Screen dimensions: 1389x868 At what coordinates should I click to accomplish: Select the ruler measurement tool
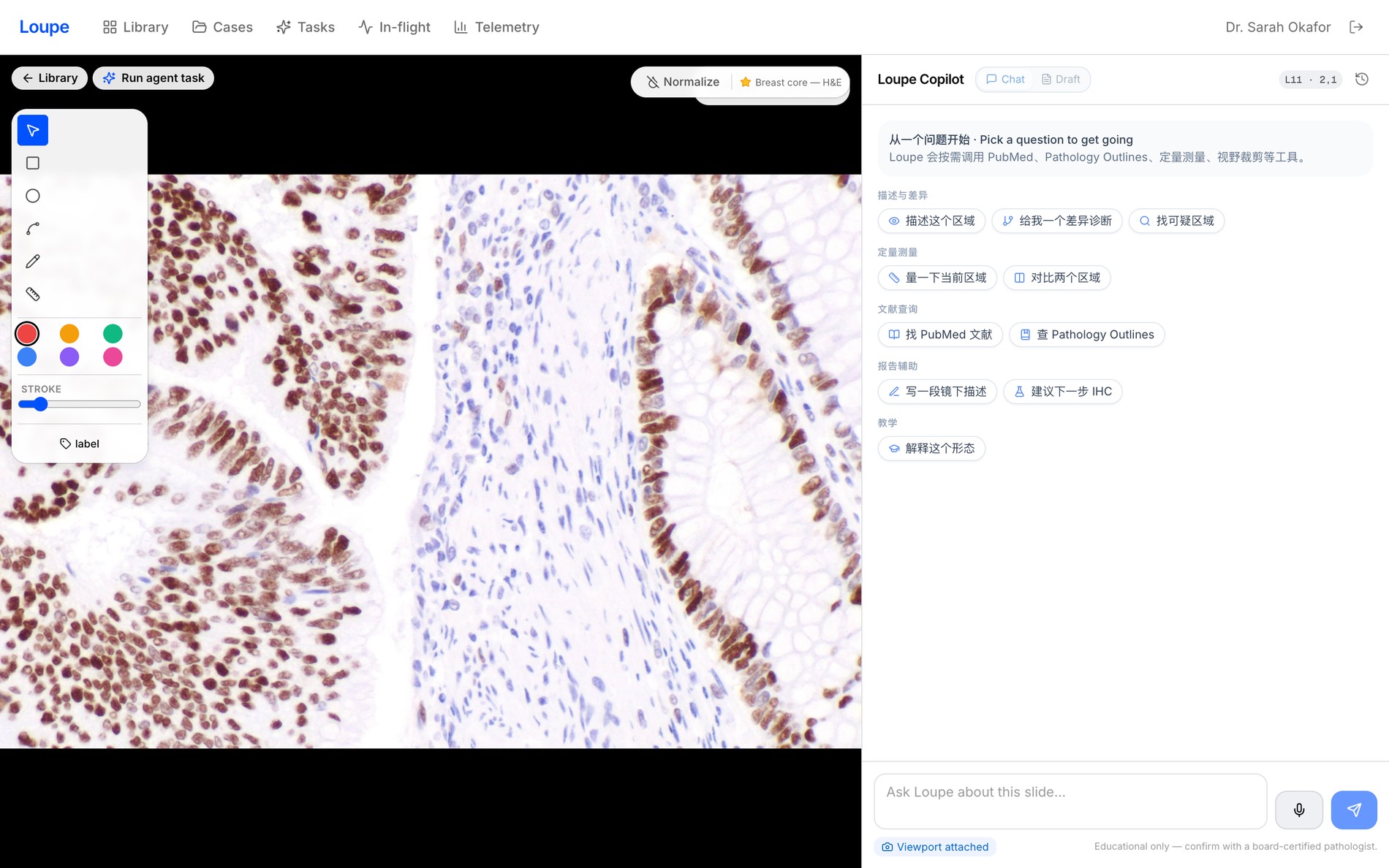33,294
